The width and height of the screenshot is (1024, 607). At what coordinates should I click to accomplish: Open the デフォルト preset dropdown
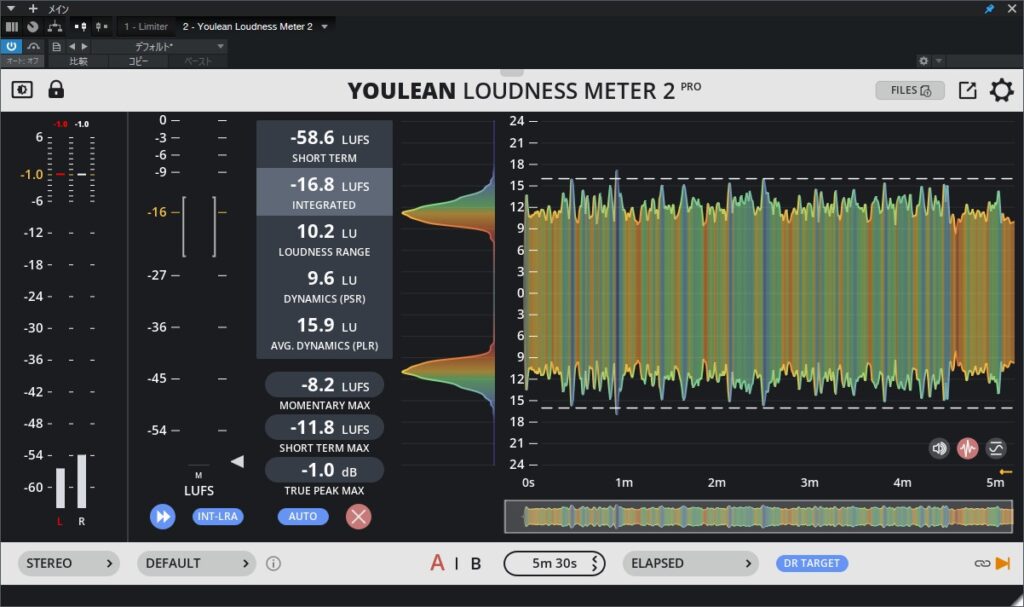pos(160,46)
